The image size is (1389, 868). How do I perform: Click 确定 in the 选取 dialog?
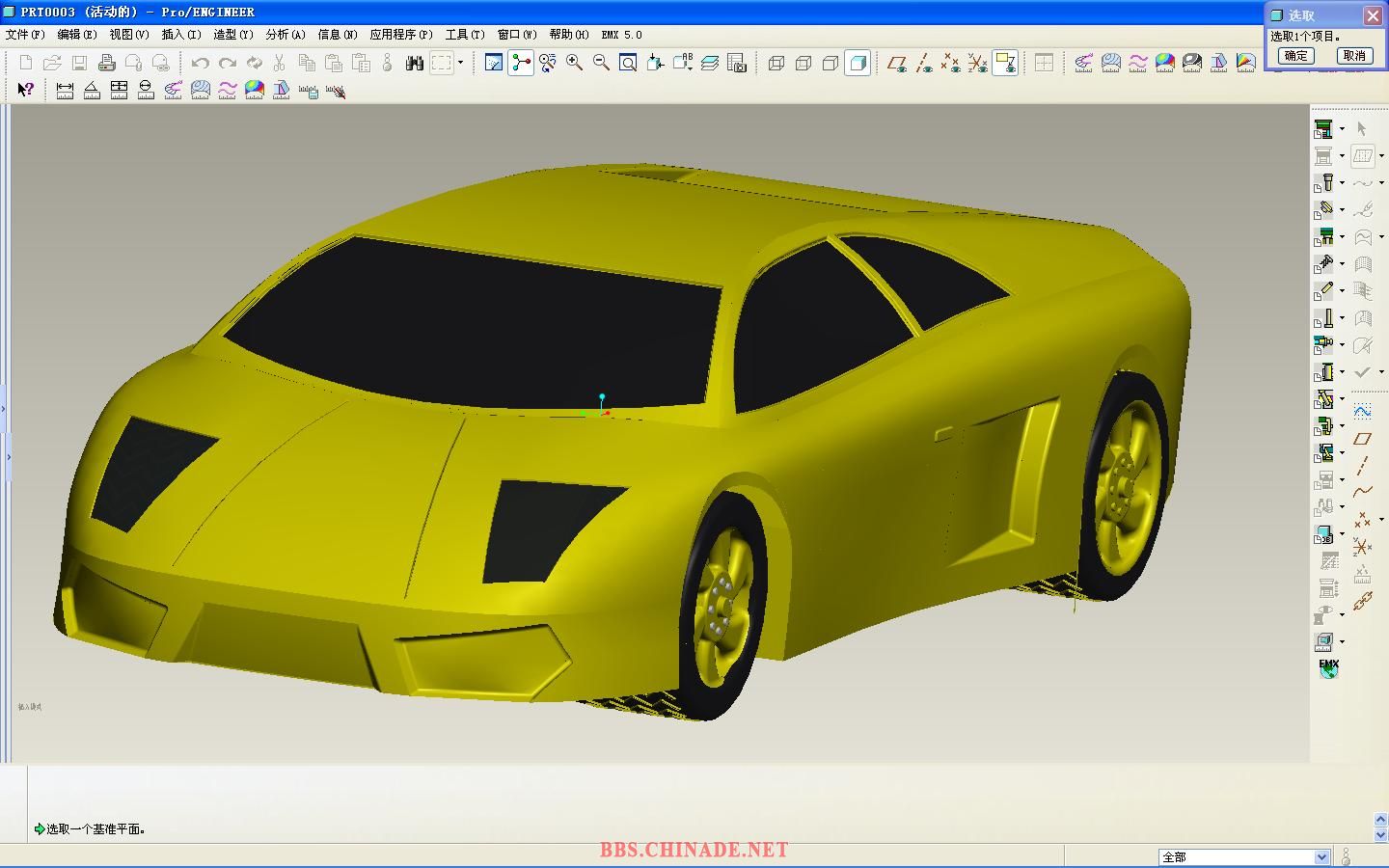click(1295, 56)
